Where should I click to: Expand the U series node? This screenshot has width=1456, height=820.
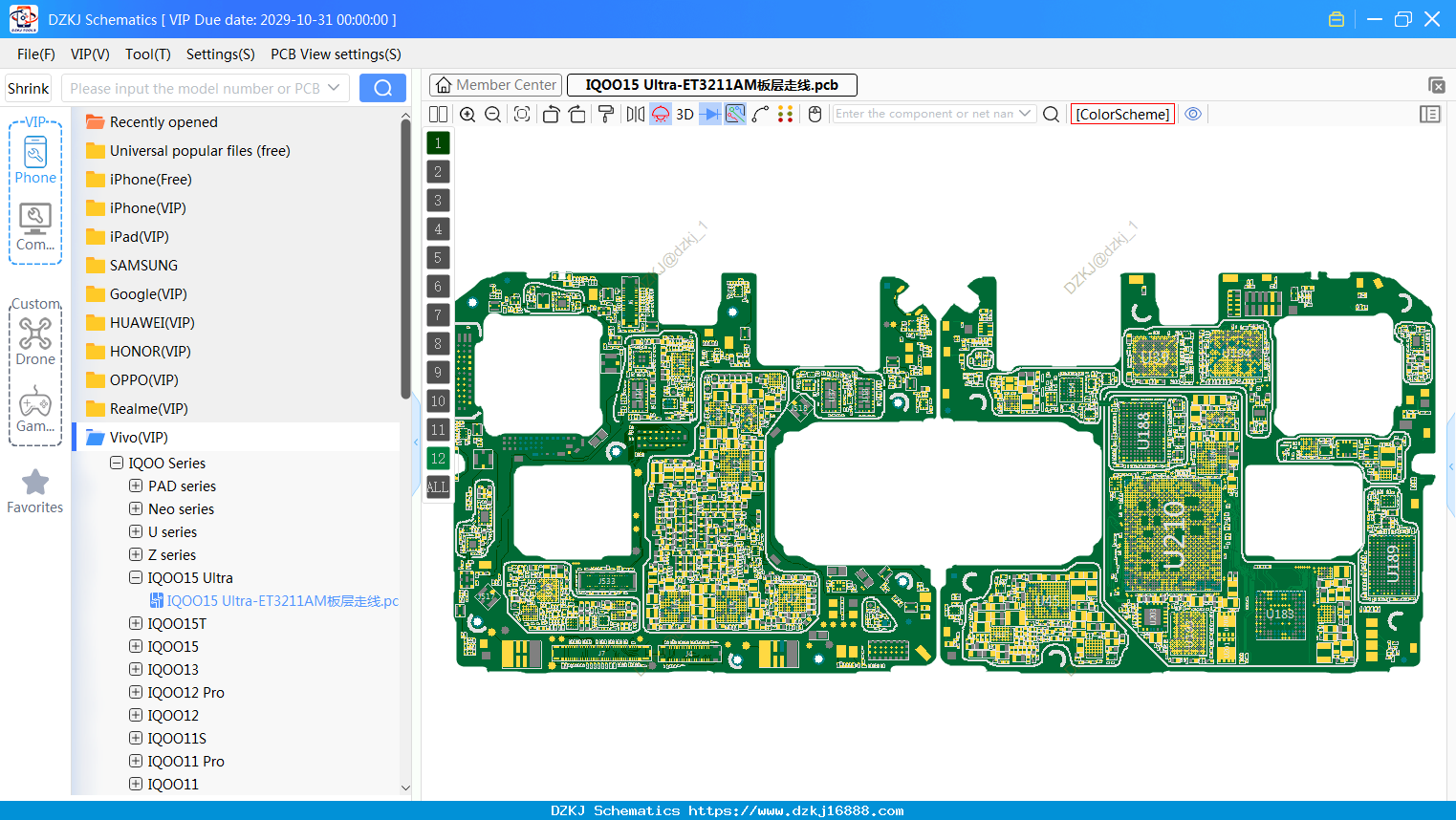tap(136, 531)
